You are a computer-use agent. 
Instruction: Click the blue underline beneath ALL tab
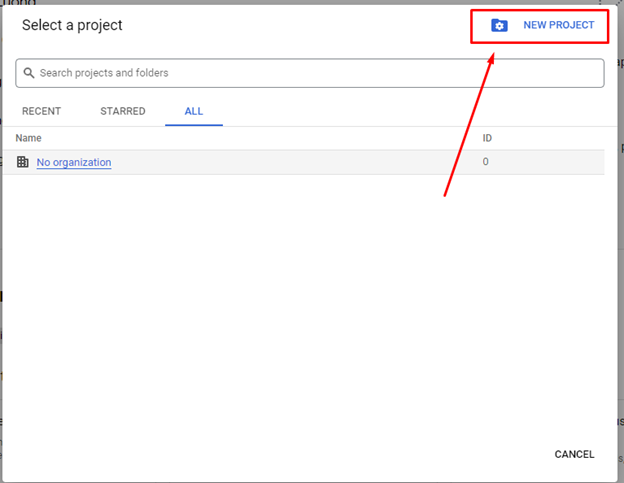pos(194,125)
